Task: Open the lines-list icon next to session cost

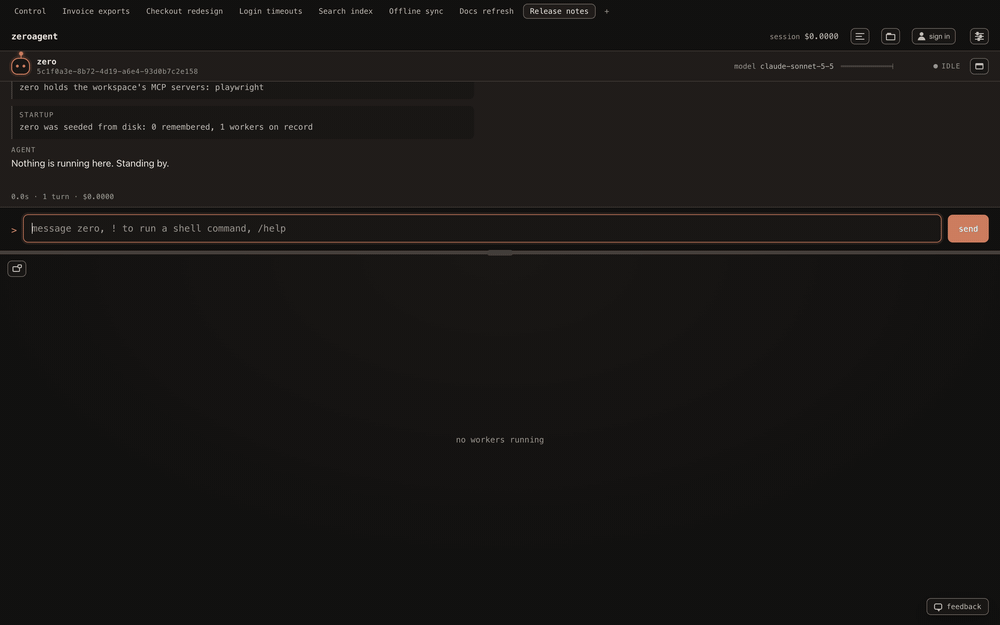Action: (x=860, y=36)
